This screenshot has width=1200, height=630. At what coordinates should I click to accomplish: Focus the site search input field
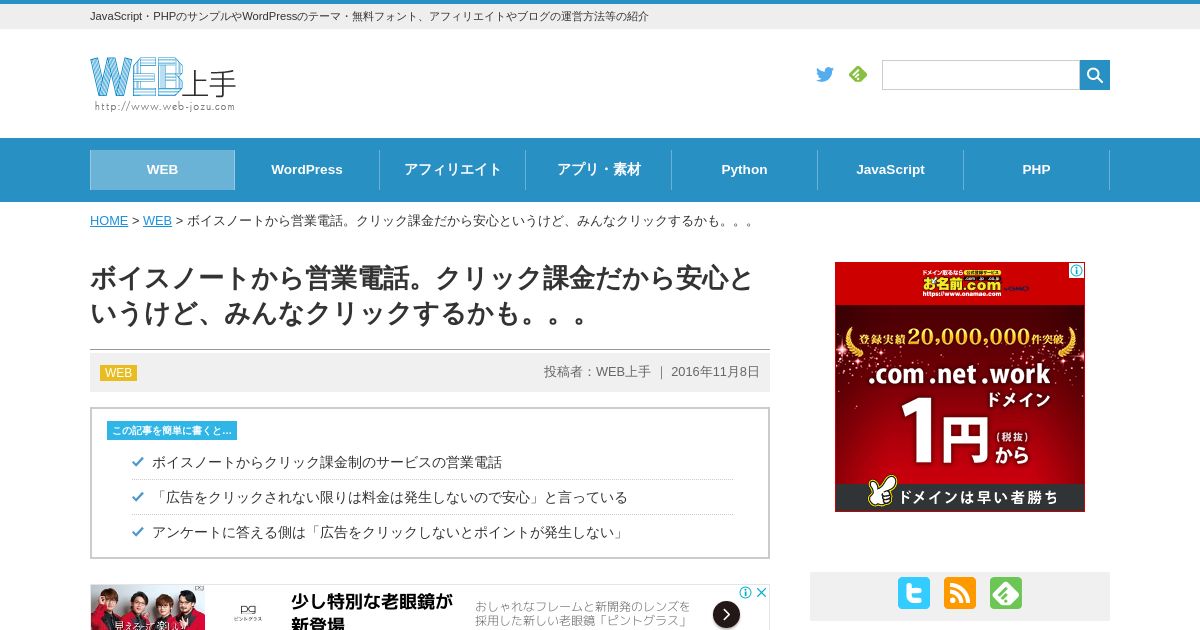(981, 75)
